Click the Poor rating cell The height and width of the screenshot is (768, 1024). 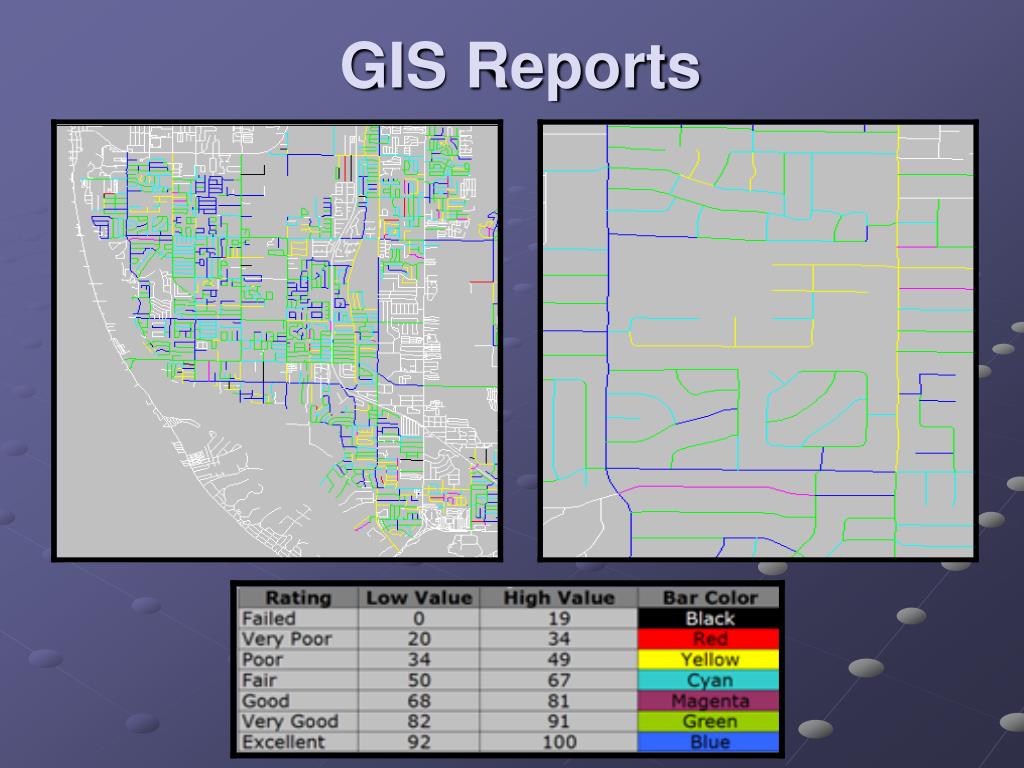pos(298,660)
